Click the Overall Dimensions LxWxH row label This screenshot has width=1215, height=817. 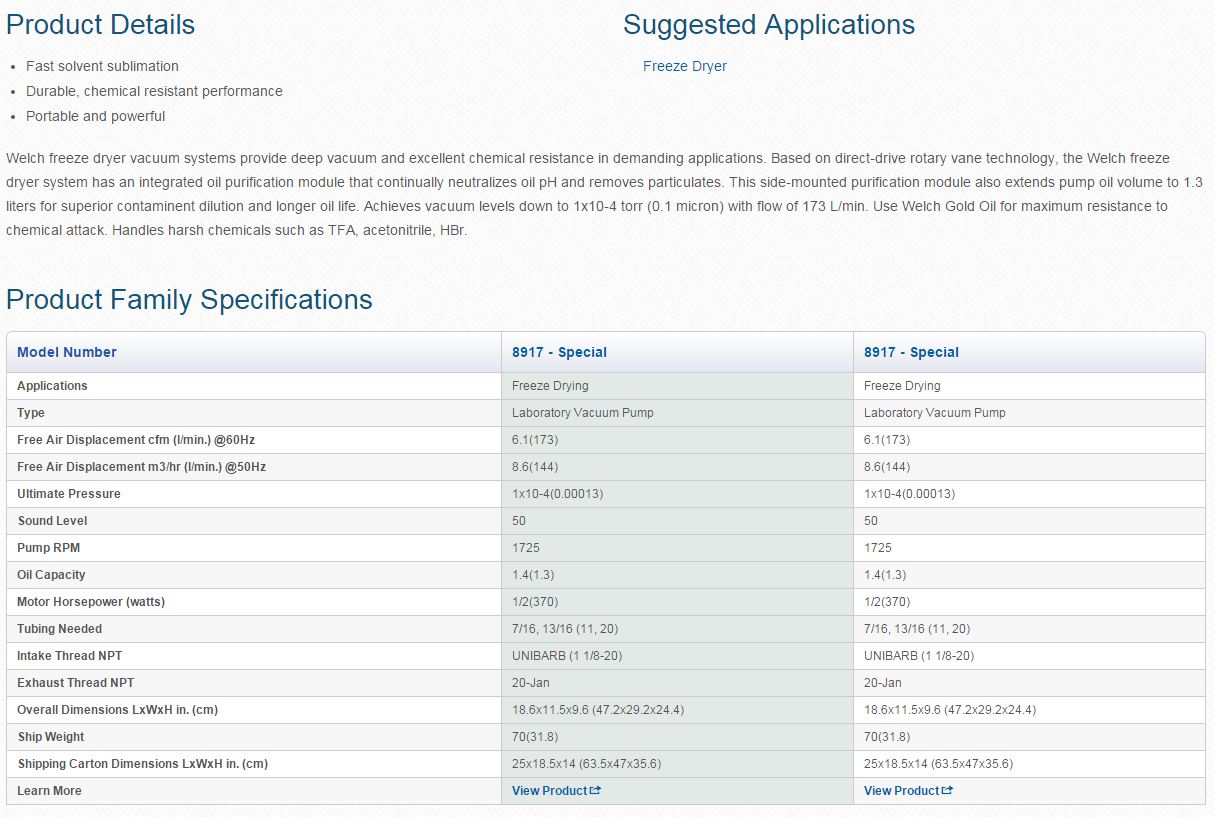[x=117, y=710]
